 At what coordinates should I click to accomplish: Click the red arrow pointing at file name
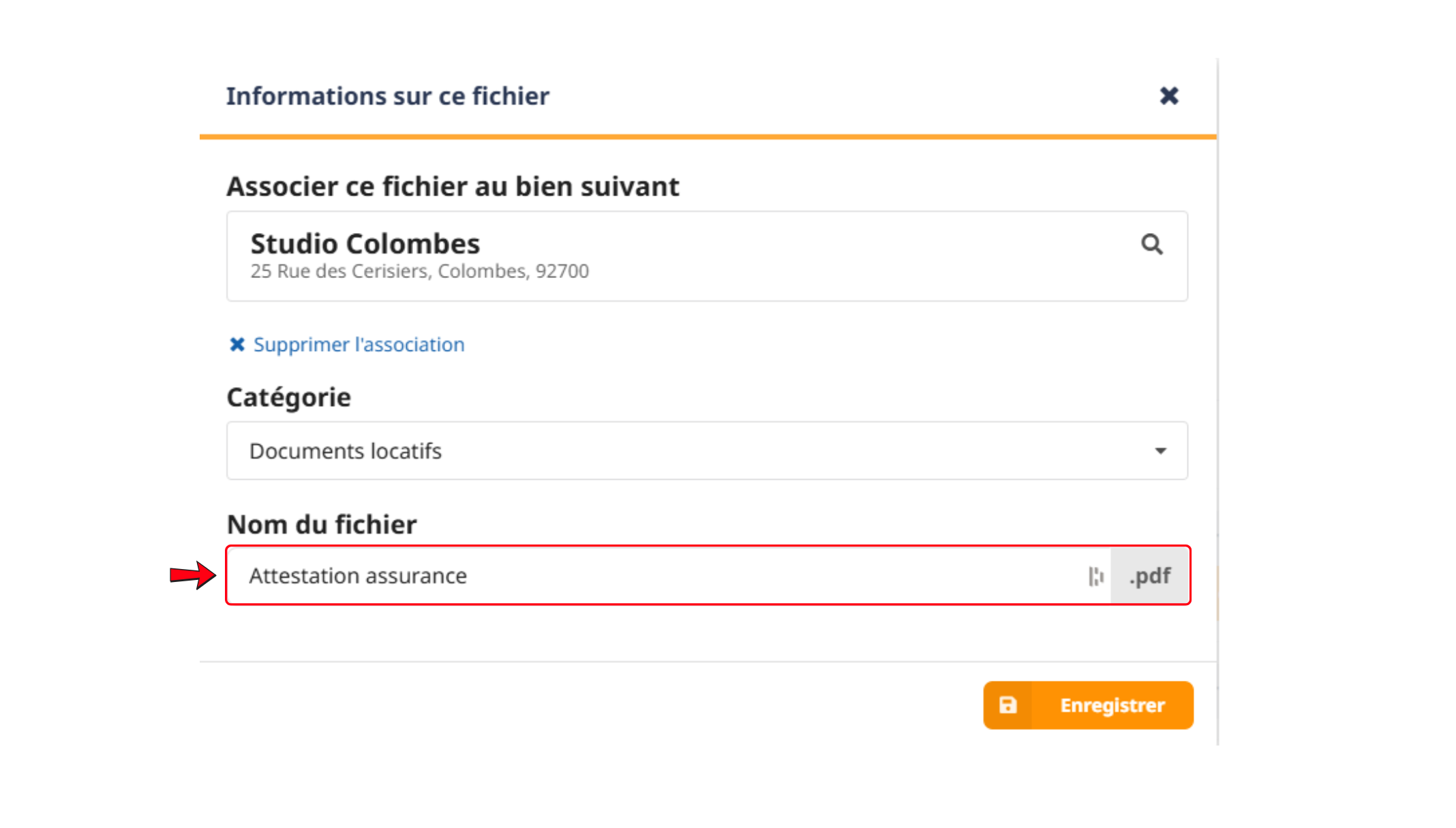[x=193, y=575]
